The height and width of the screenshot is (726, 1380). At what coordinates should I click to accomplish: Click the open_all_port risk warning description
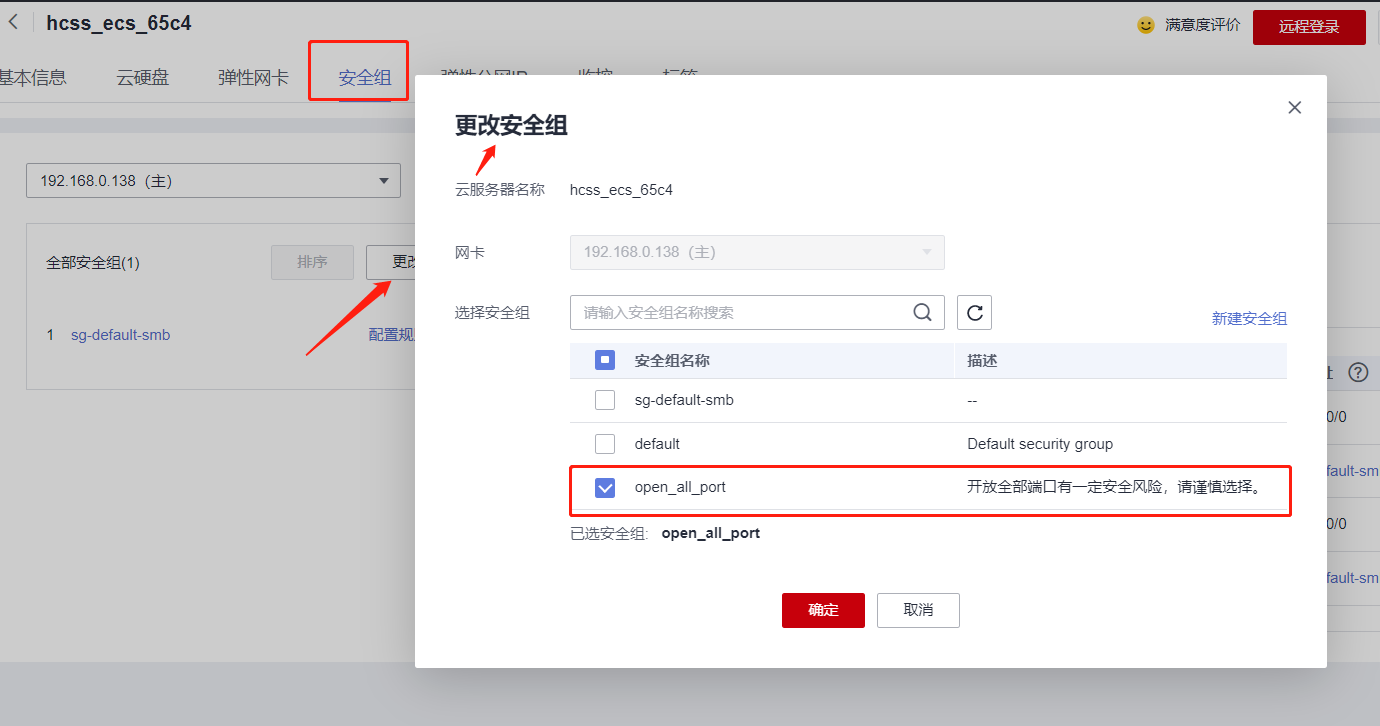(x=1113, y=487)
